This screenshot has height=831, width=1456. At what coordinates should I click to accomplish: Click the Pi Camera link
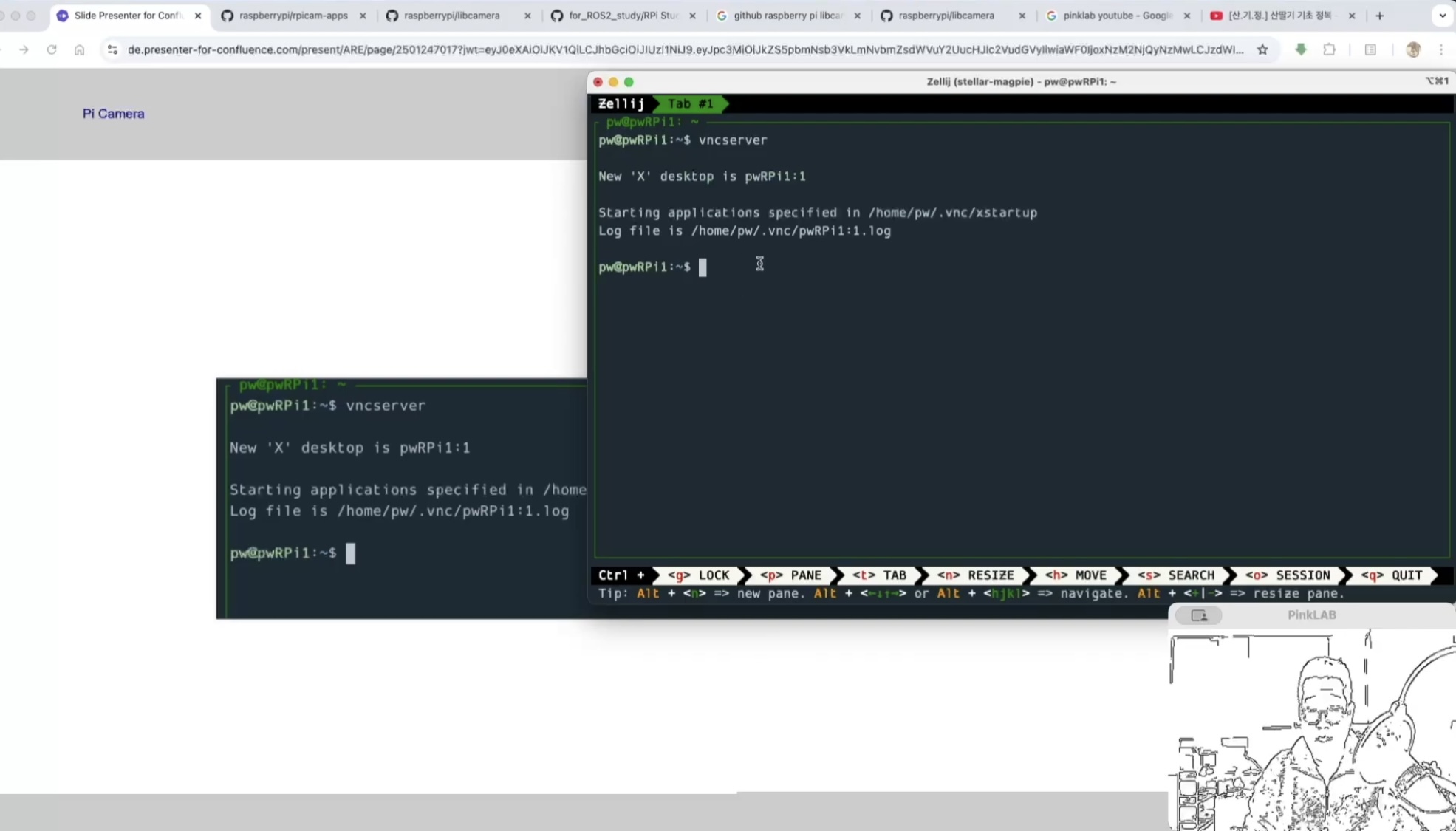click(x=113, y=114)
